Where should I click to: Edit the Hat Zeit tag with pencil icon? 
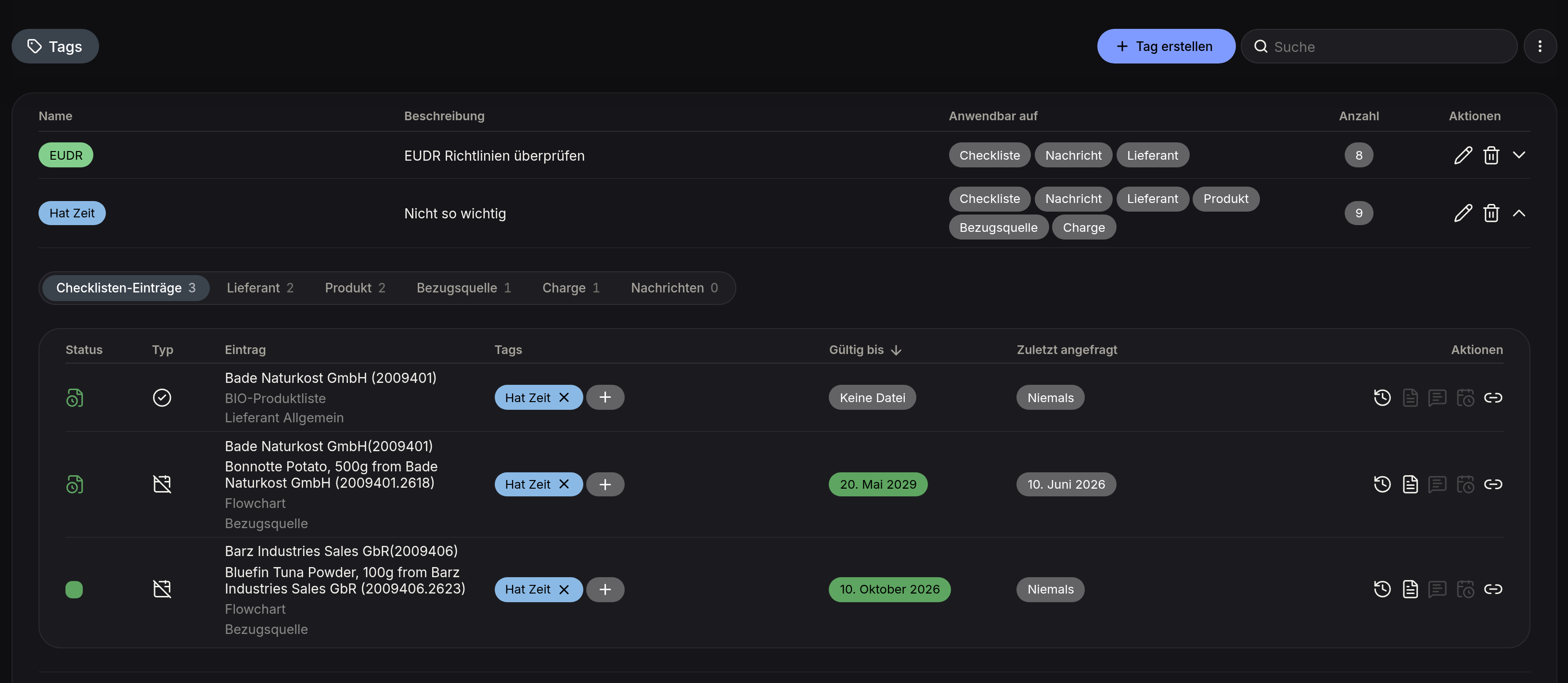[1463, 213]
